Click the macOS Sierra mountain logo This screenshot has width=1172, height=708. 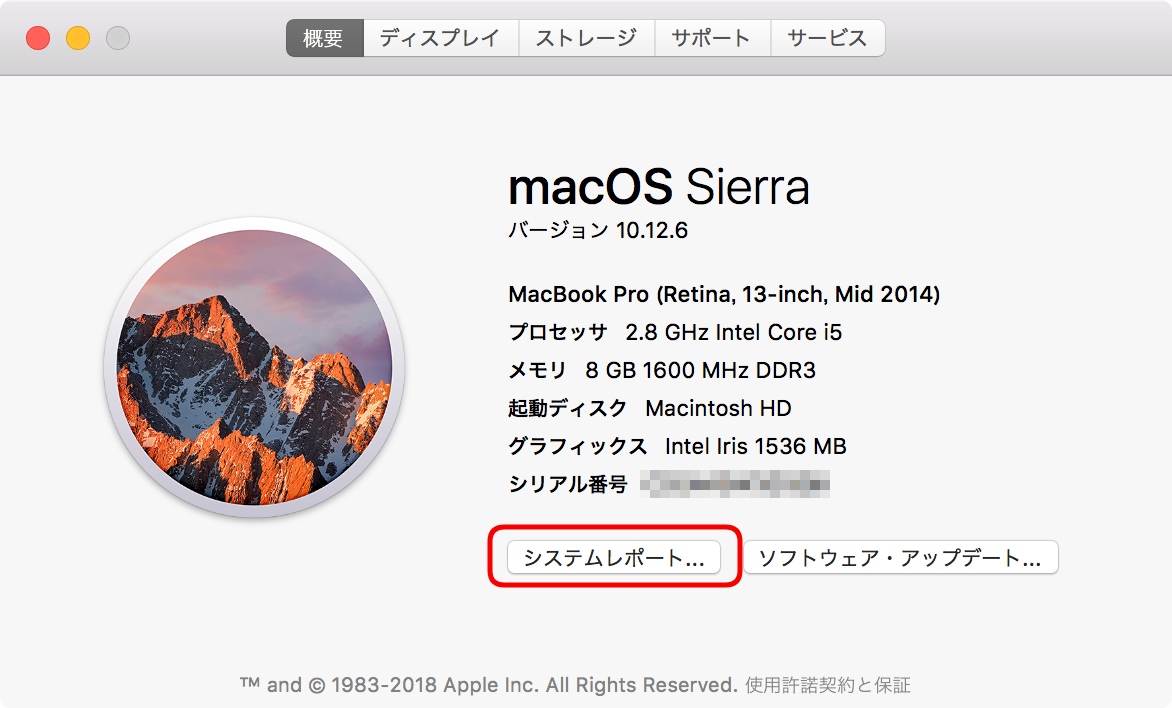[x=254, y=366]
